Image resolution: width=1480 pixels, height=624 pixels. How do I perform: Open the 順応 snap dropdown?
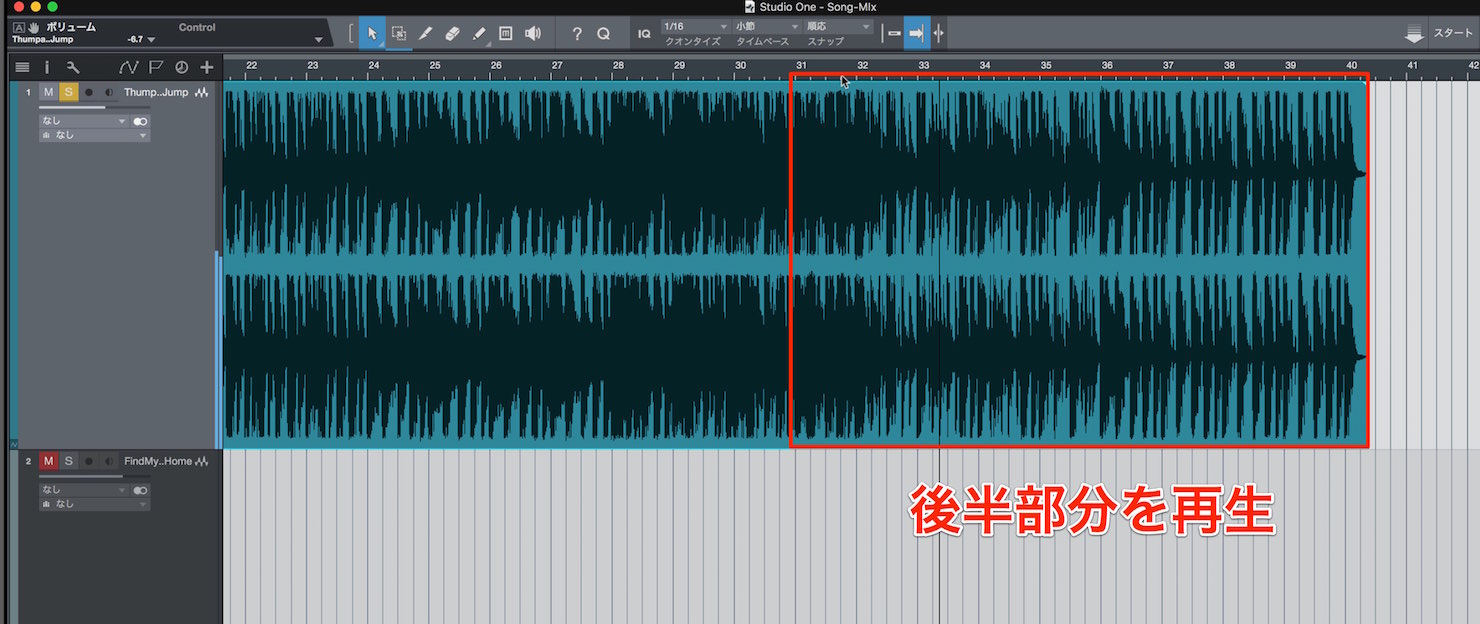point(838,26)
